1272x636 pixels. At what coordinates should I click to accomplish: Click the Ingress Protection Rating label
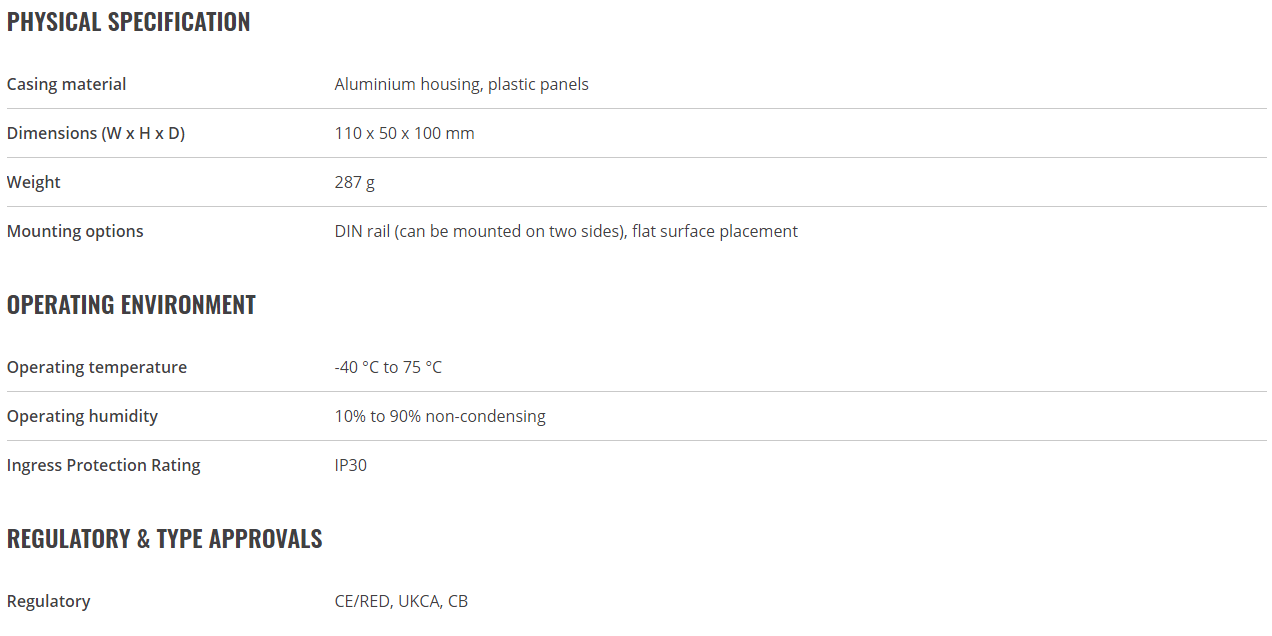[x=103, y=465]
